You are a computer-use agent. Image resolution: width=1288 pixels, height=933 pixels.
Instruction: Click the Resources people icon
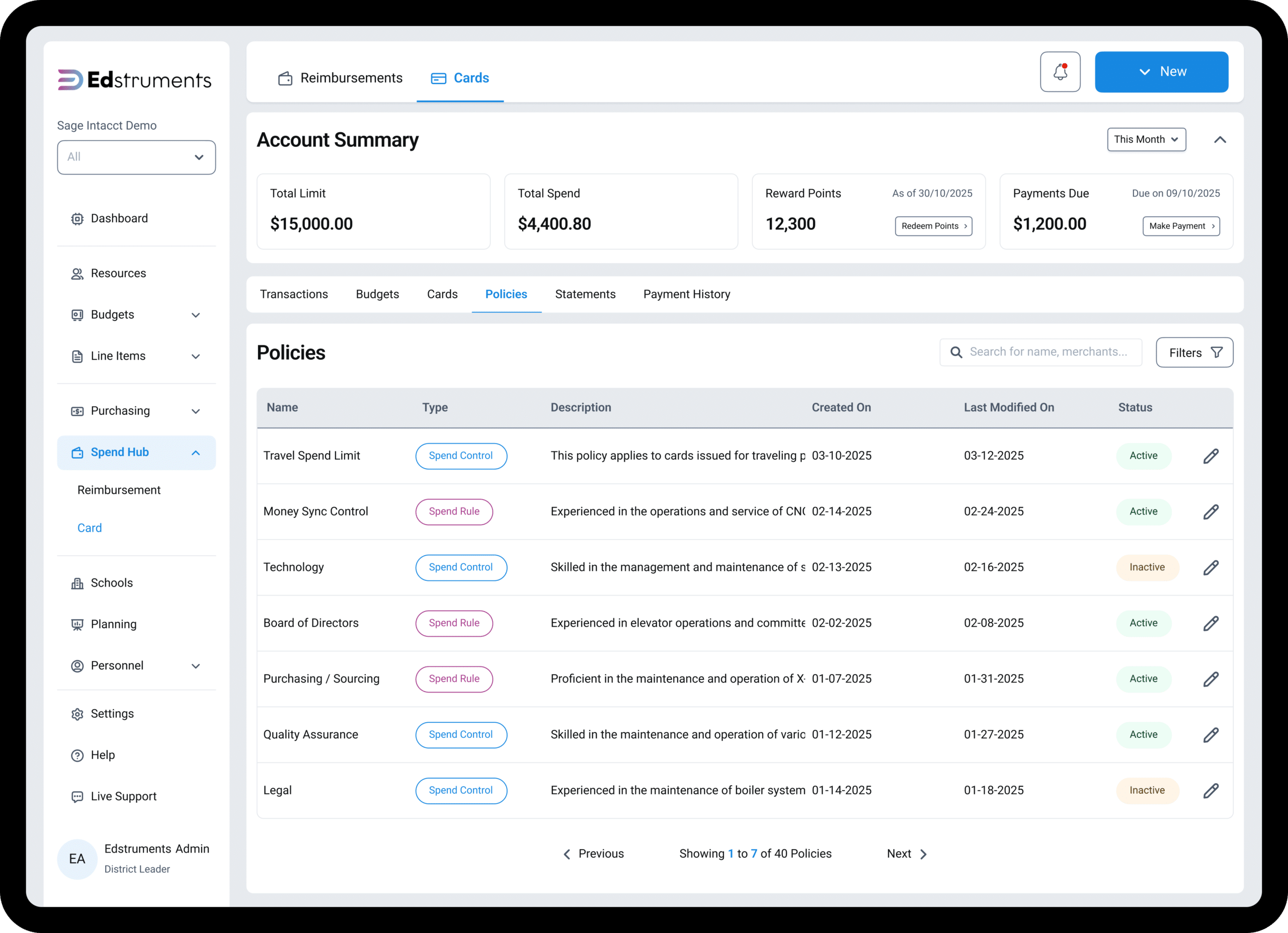[77, 274]
